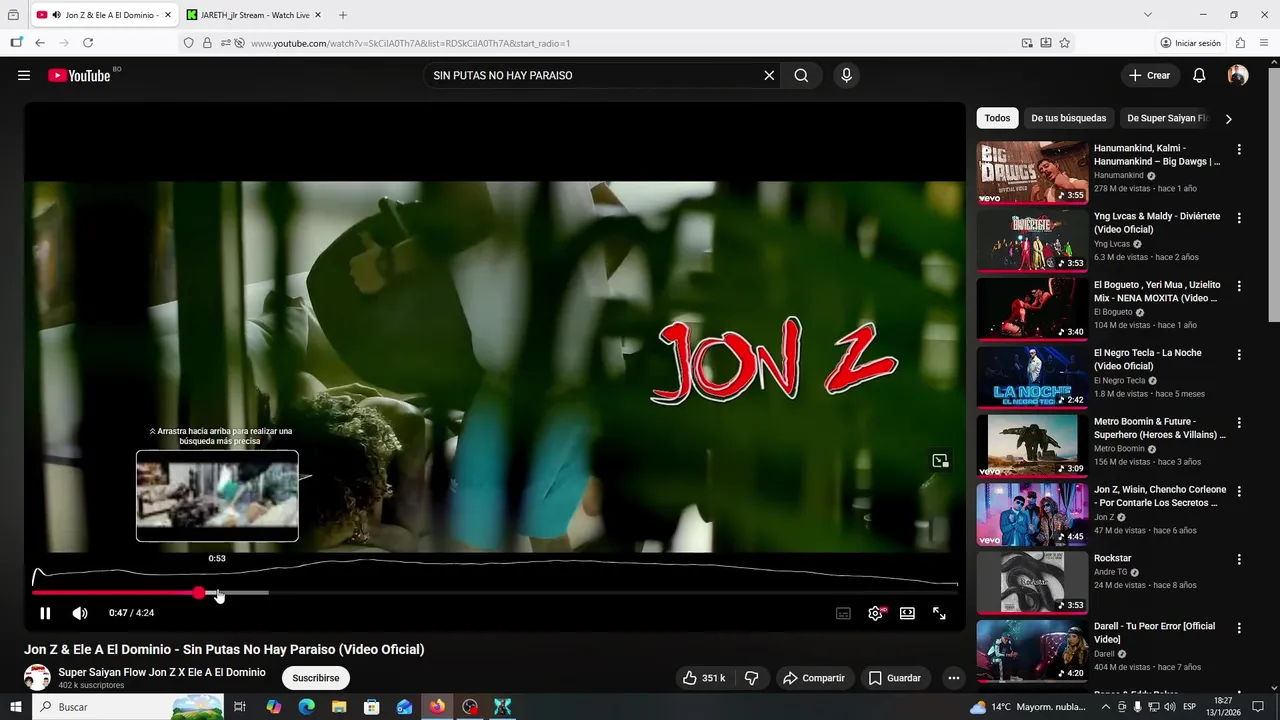Screen dimensions: 1280x720
Task: Share the video via Compartir
Action: pos(814,678)
